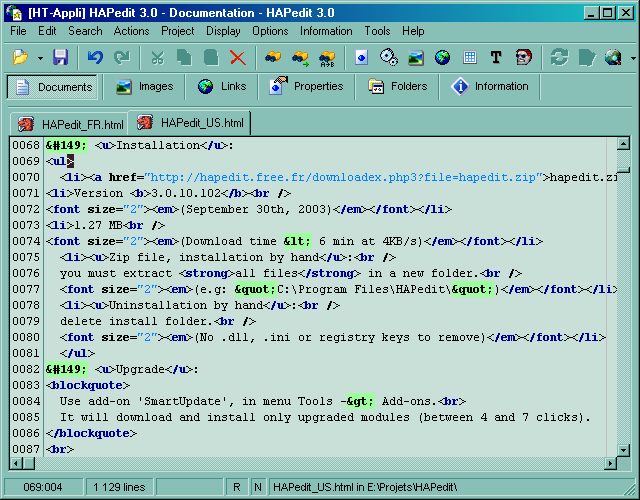Viewport: 640px width, 500px height.
Task: Click the horizontal scrollbar thumb
Action: click(29, 464)
